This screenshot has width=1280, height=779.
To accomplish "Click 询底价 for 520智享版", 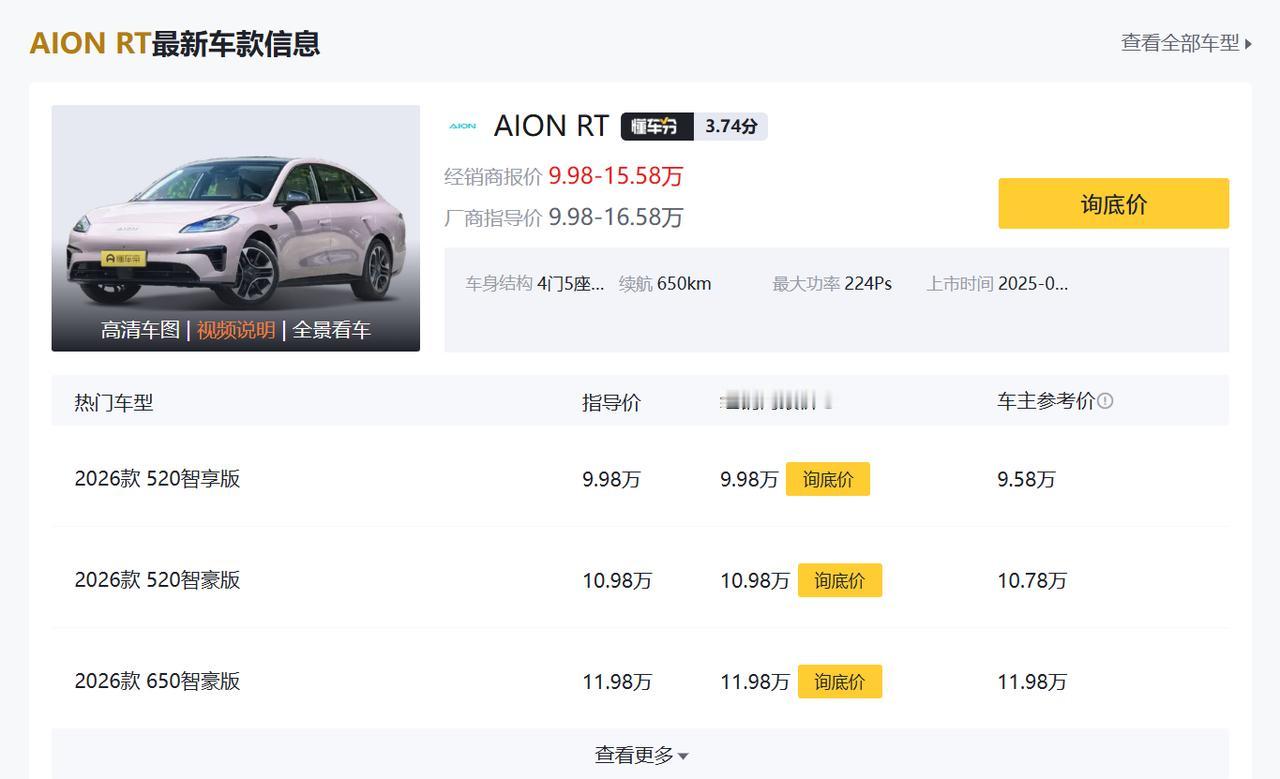I will 827,479.
